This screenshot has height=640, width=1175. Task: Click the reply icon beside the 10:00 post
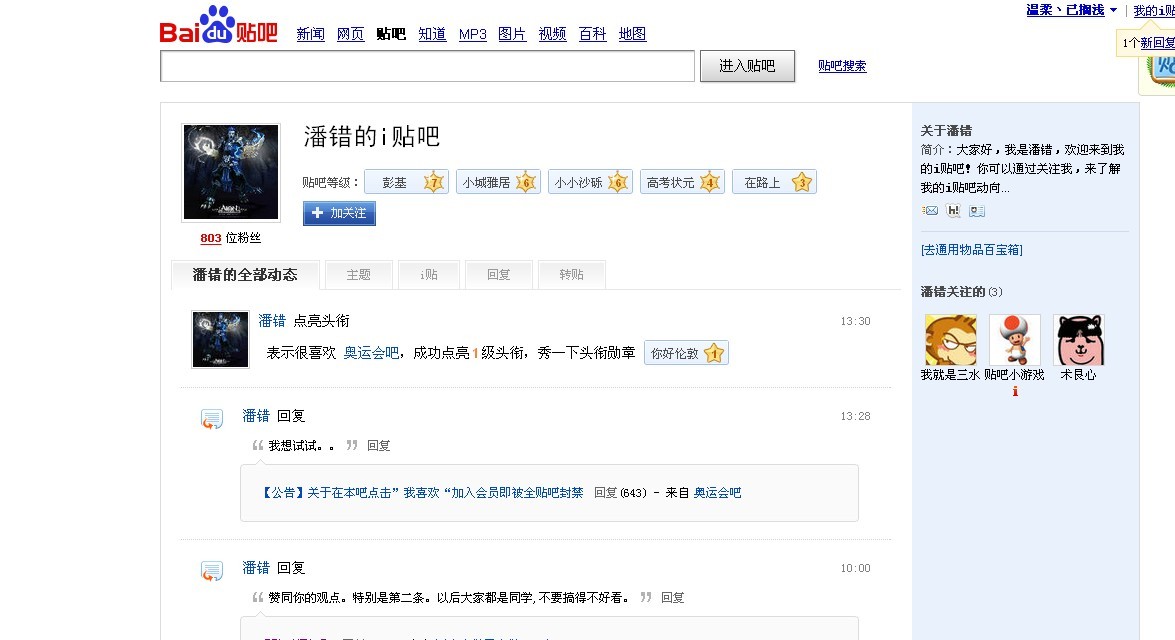212,571
